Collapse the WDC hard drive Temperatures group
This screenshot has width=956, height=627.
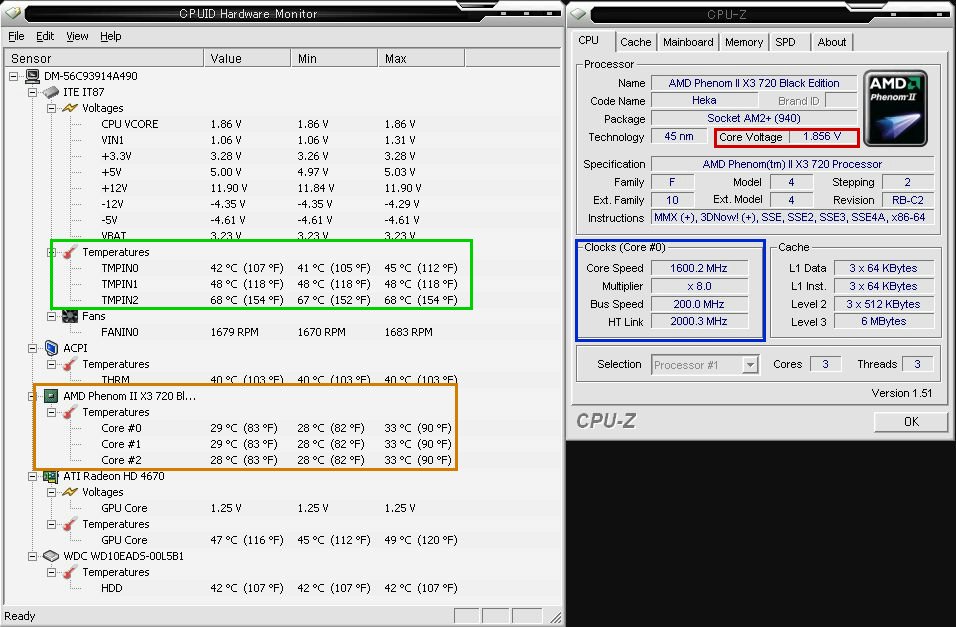click(51, 572)
